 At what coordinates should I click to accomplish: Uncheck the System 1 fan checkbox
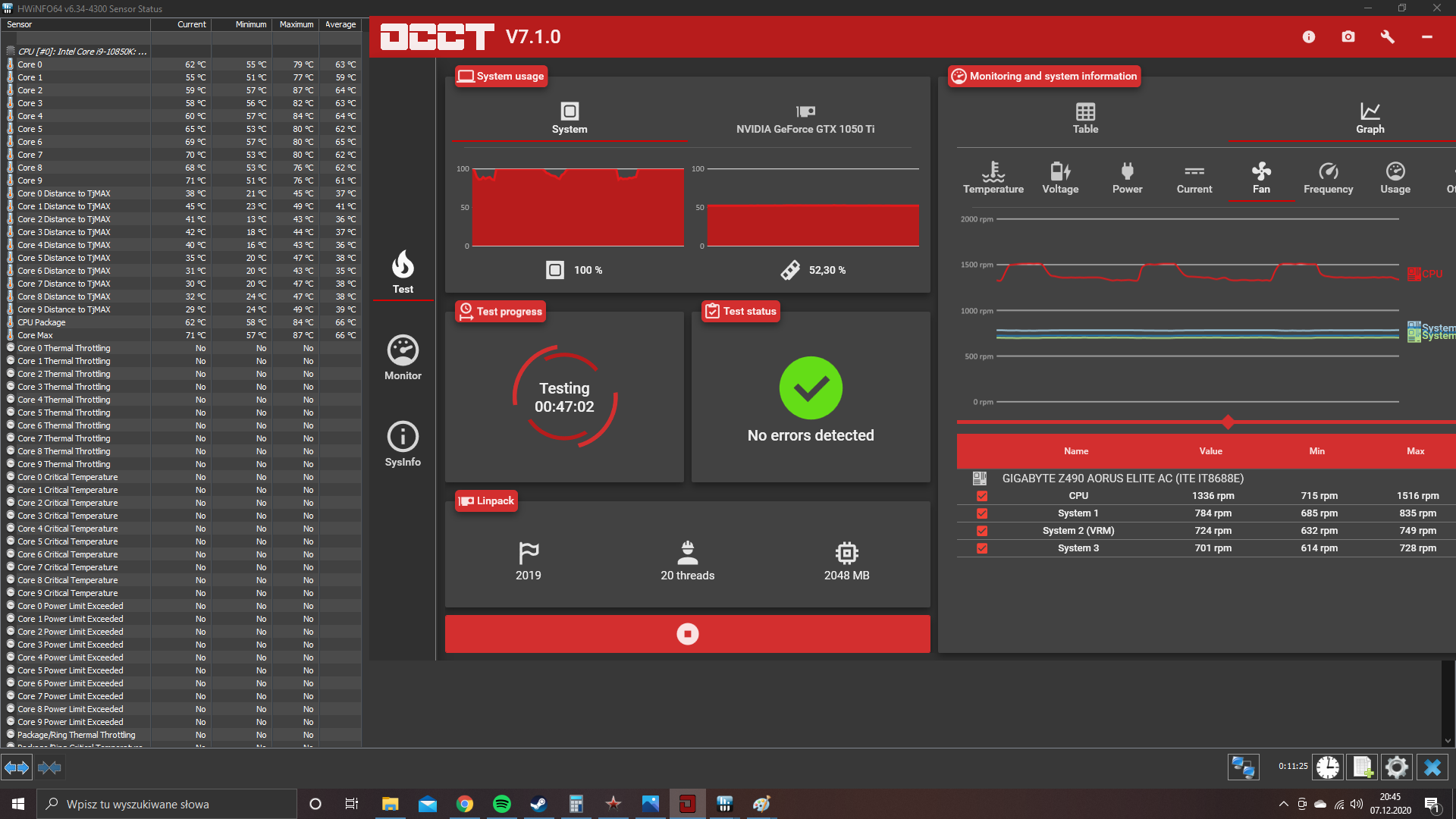982,513
